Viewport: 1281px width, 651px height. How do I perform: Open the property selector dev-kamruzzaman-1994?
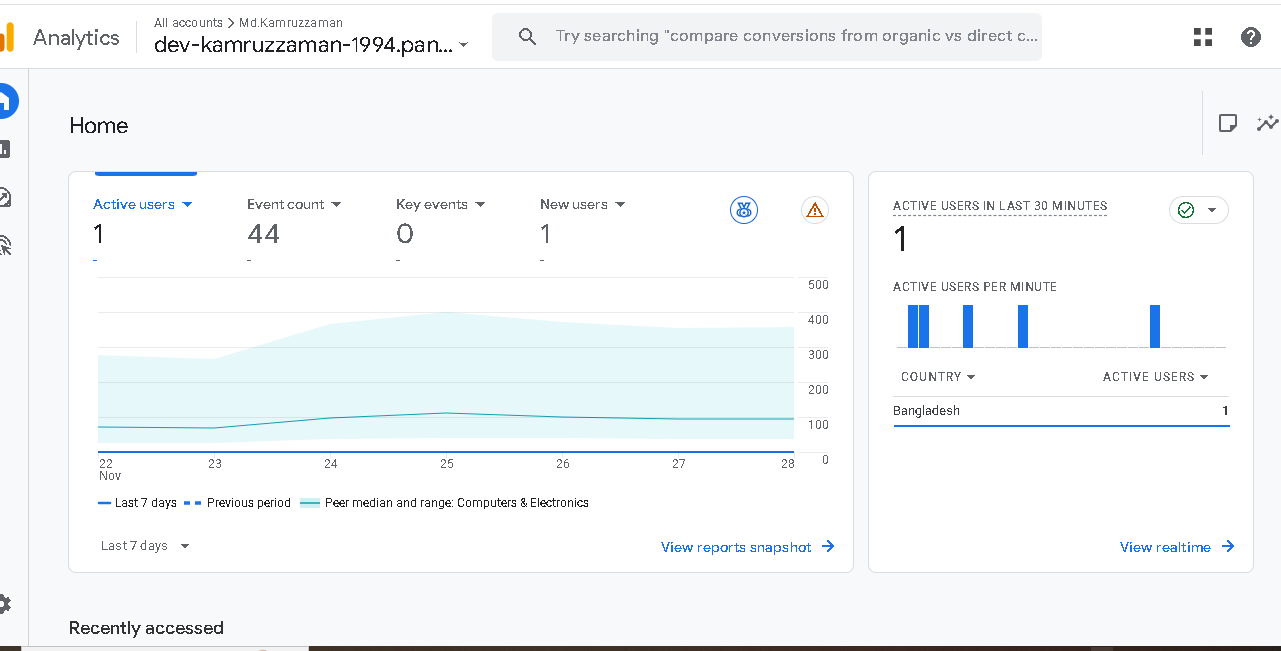coord(310,45)
